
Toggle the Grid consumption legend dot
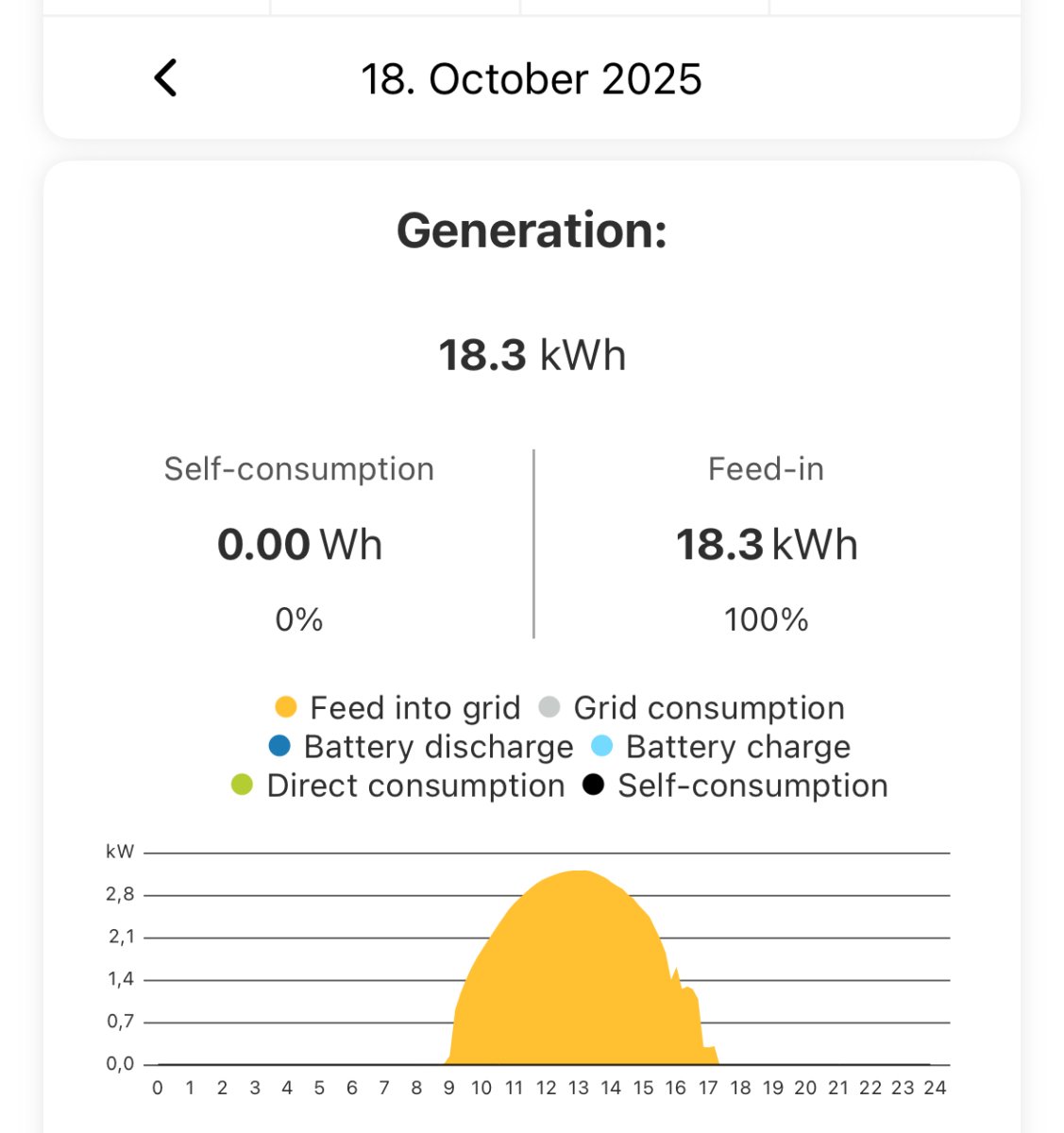pos(549,707)
